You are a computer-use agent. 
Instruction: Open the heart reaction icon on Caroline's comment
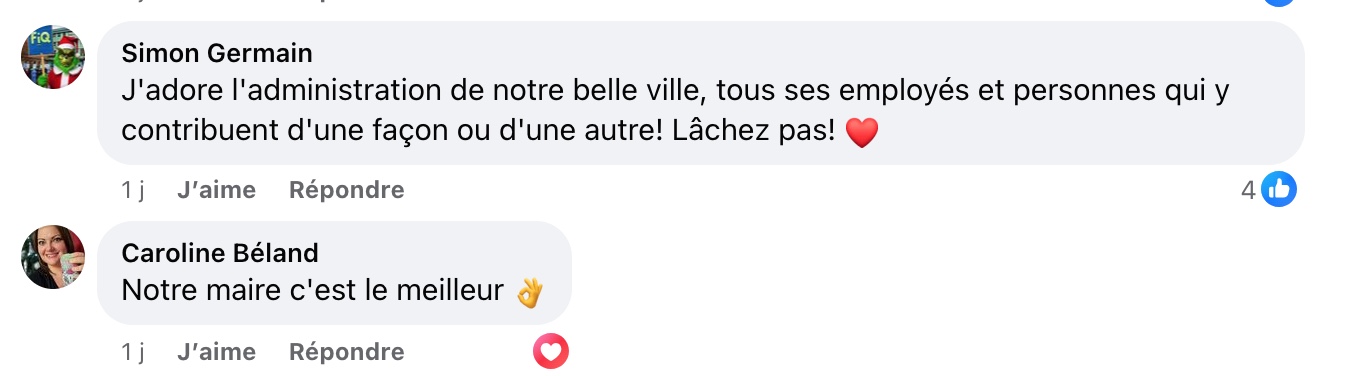point(551,351)
